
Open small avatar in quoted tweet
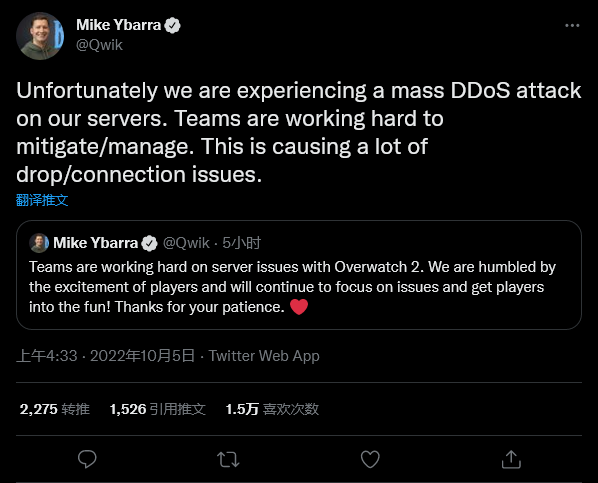pyautogui.click(x=39, y=243)
